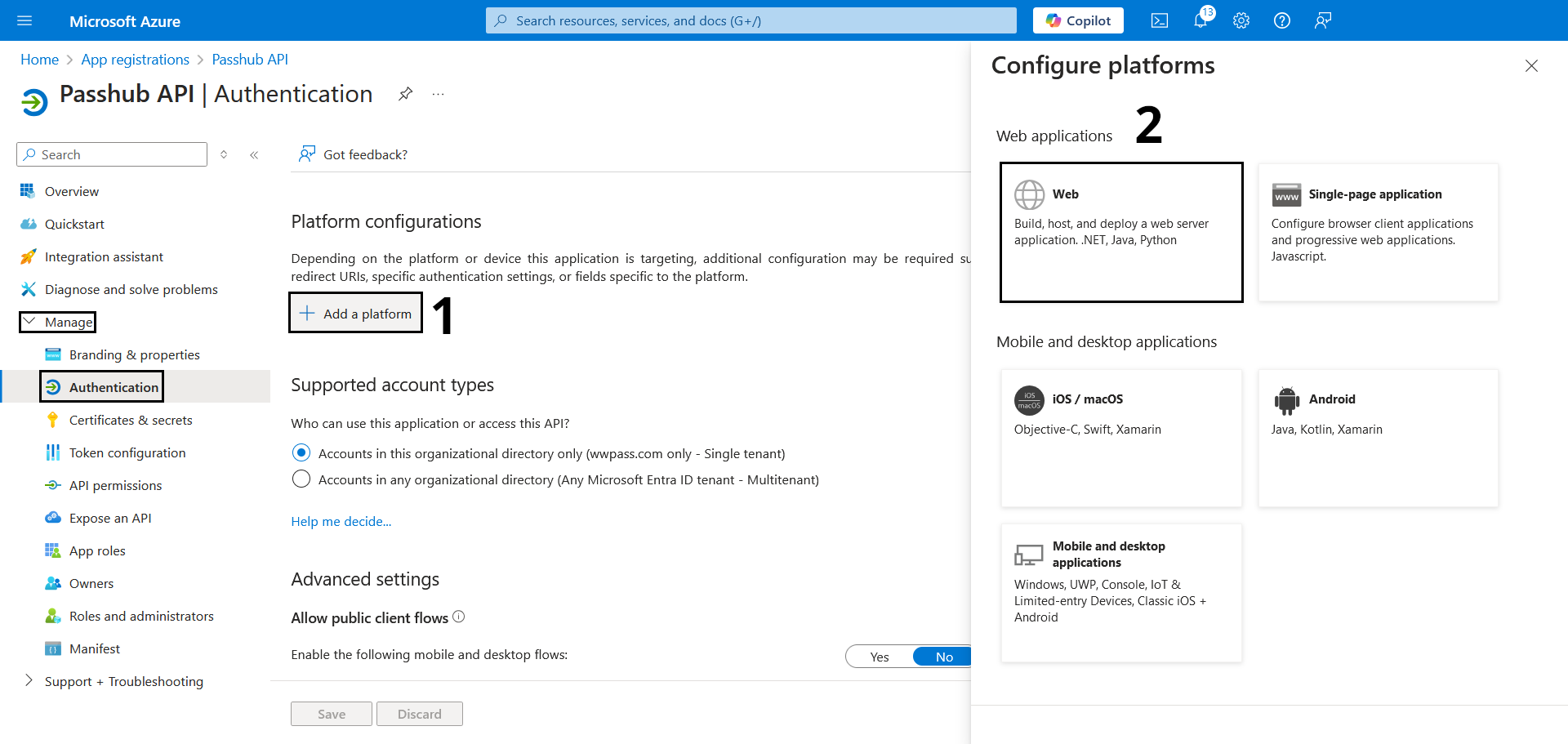
Task: Open portal settings gear
Action: [1241, 20]
